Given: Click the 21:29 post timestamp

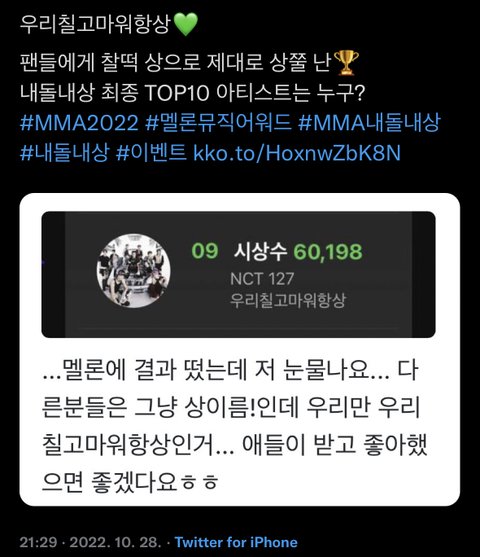Looking at the screenshot, I should click(x=38, y=542).
